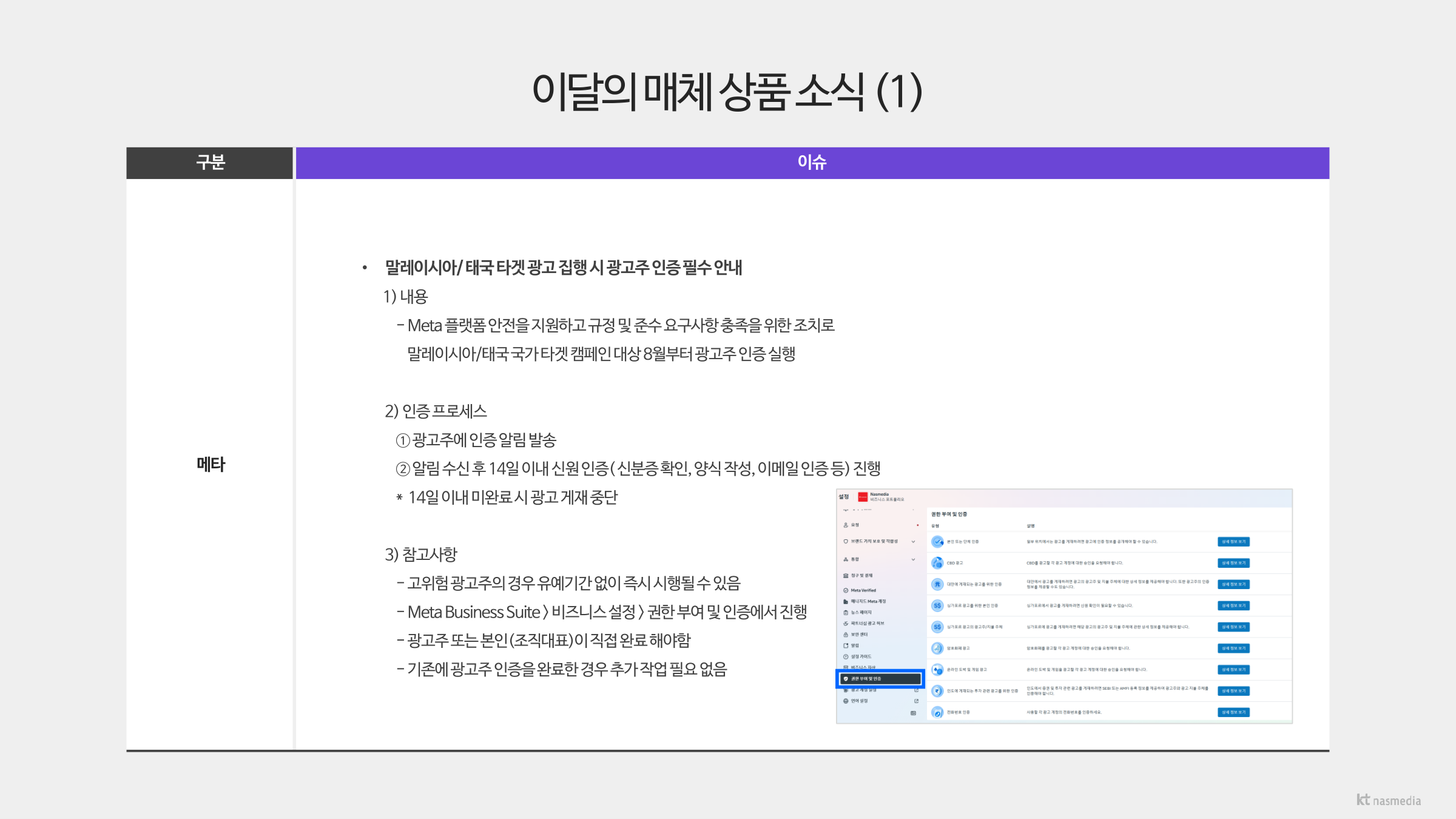Screen dimensions: 1456x819
Task: Expand the 브랜드 가치 보호 및 적합성 chevron
Action: click(913, 542)
